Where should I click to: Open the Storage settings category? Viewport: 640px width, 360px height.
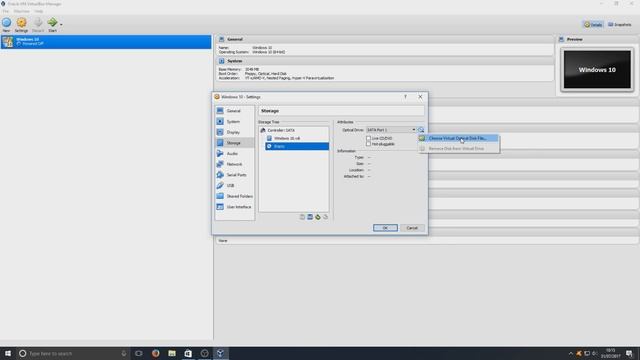[234, 143]
